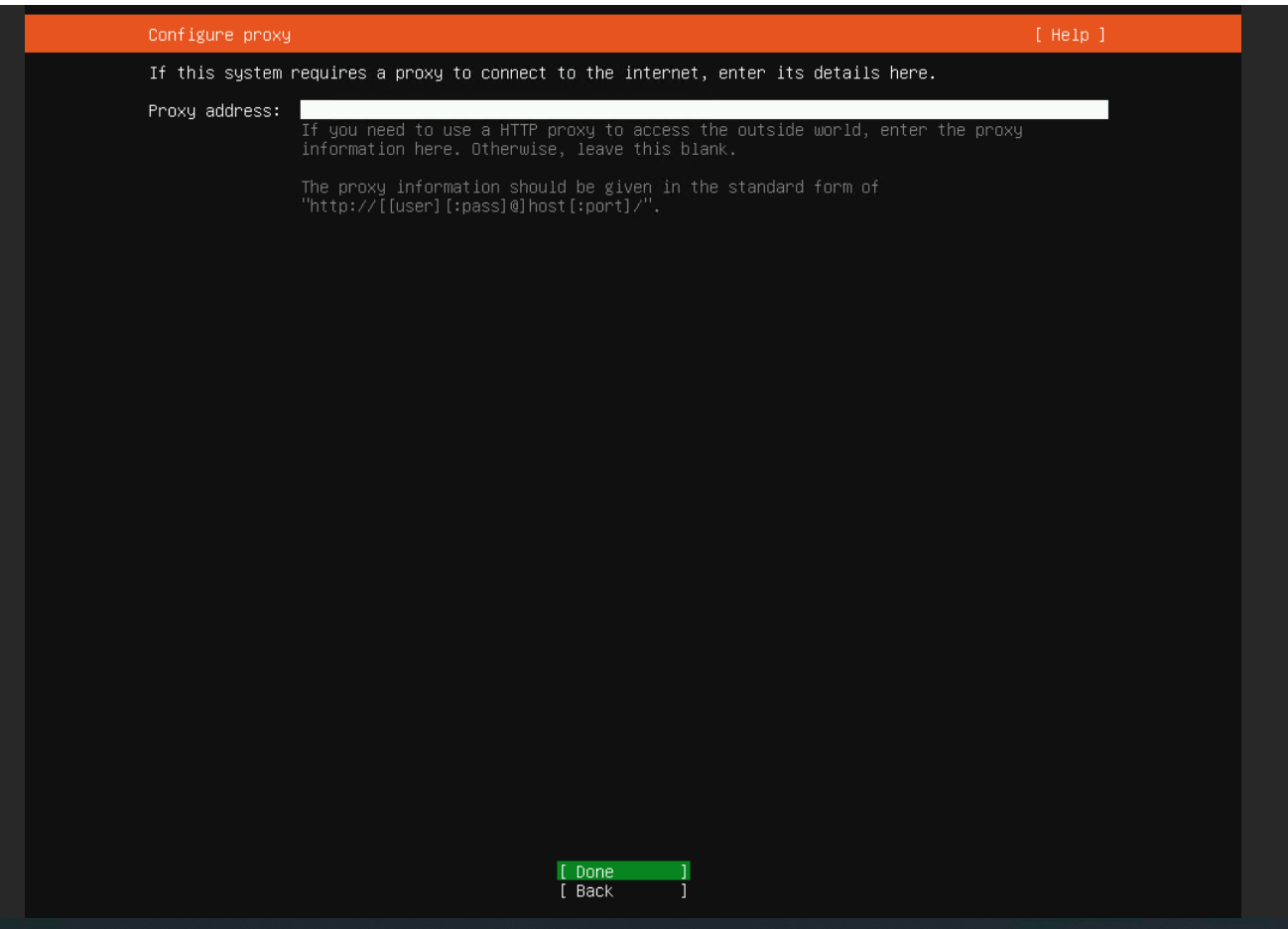Select the 'Proxy address:' field label

pyautogui.click(x=214, y=111)
